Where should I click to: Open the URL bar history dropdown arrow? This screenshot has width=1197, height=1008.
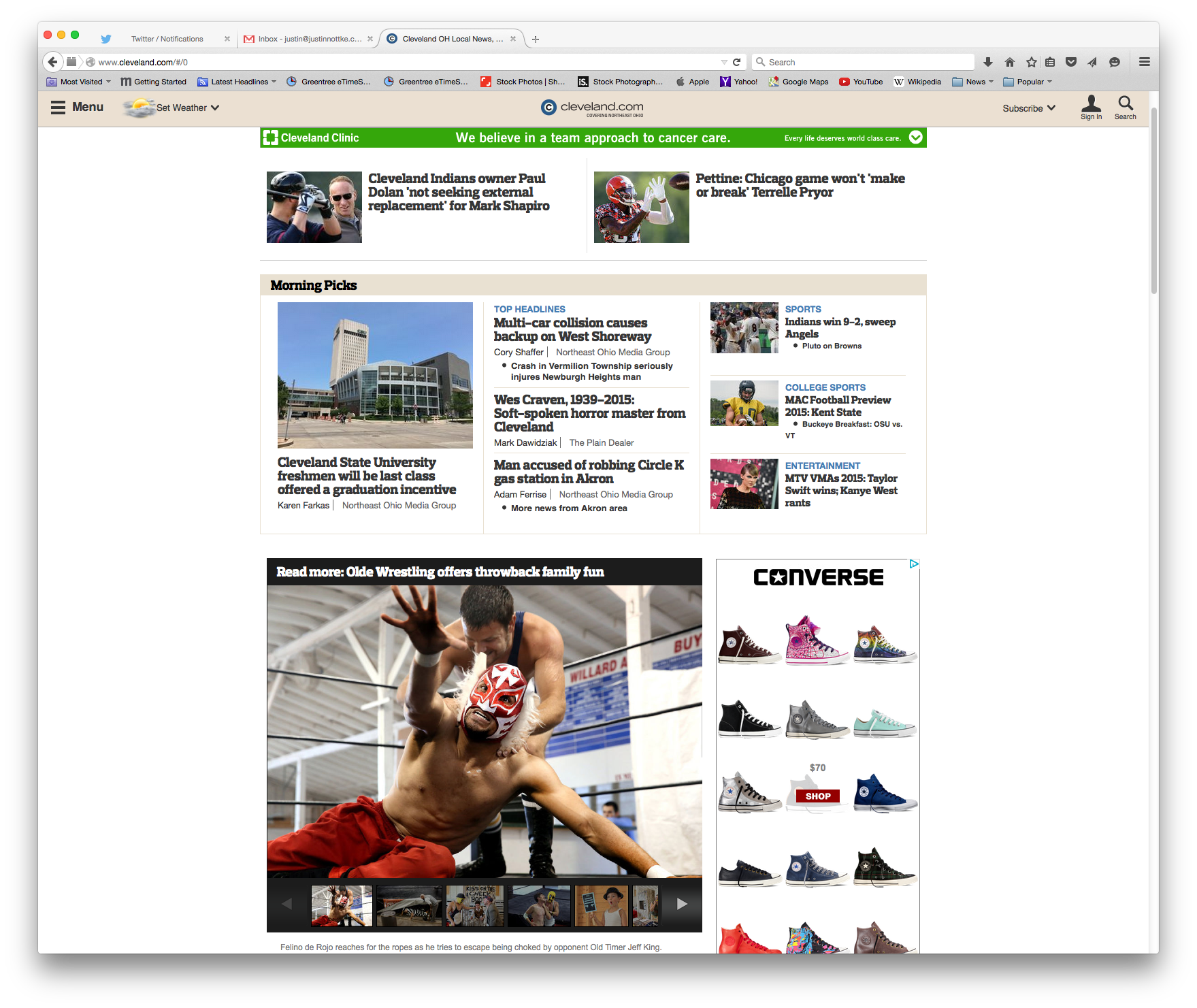(x=724, y=62)
